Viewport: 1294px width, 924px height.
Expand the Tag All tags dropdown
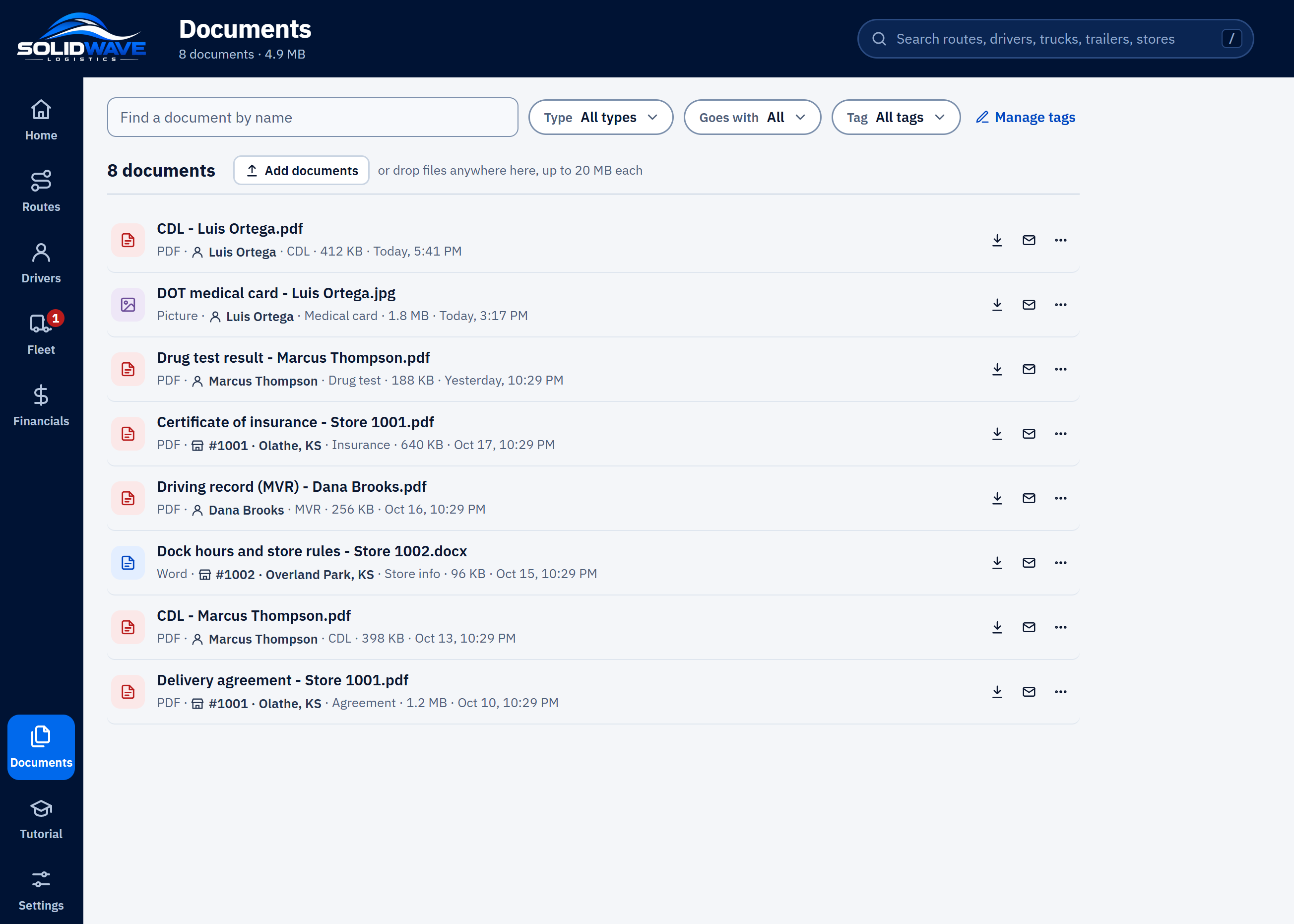(896, 117)
